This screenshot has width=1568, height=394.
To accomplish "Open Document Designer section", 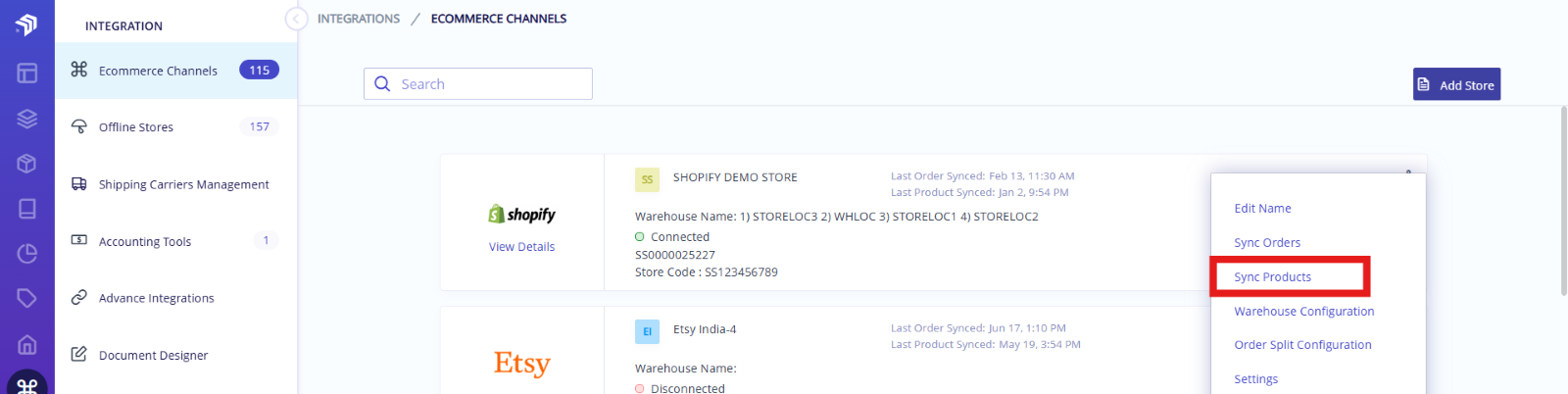I will (x=175, y=355).
